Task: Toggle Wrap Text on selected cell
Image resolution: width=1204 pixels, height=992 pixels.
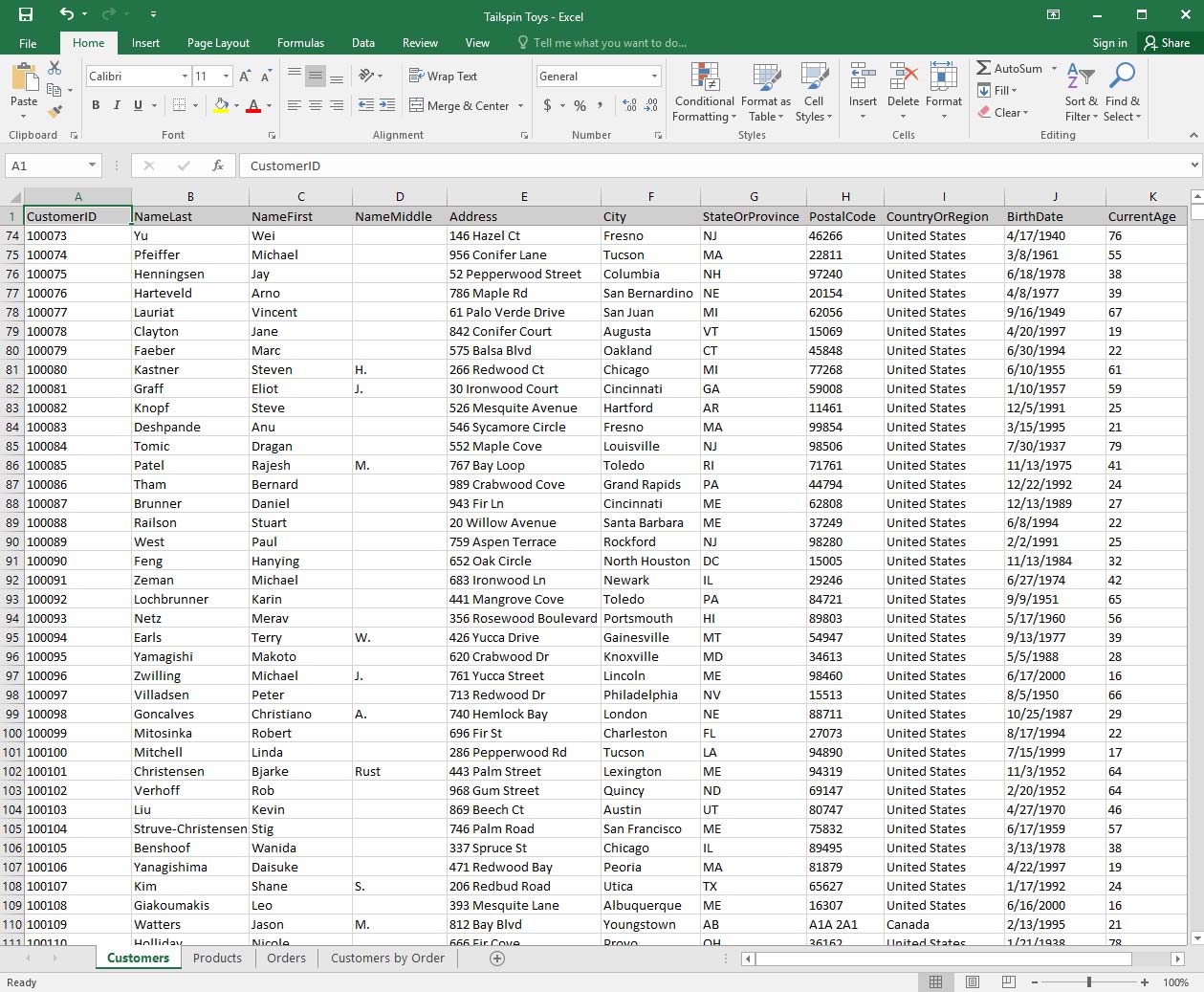Action: (x=444, y=77)
